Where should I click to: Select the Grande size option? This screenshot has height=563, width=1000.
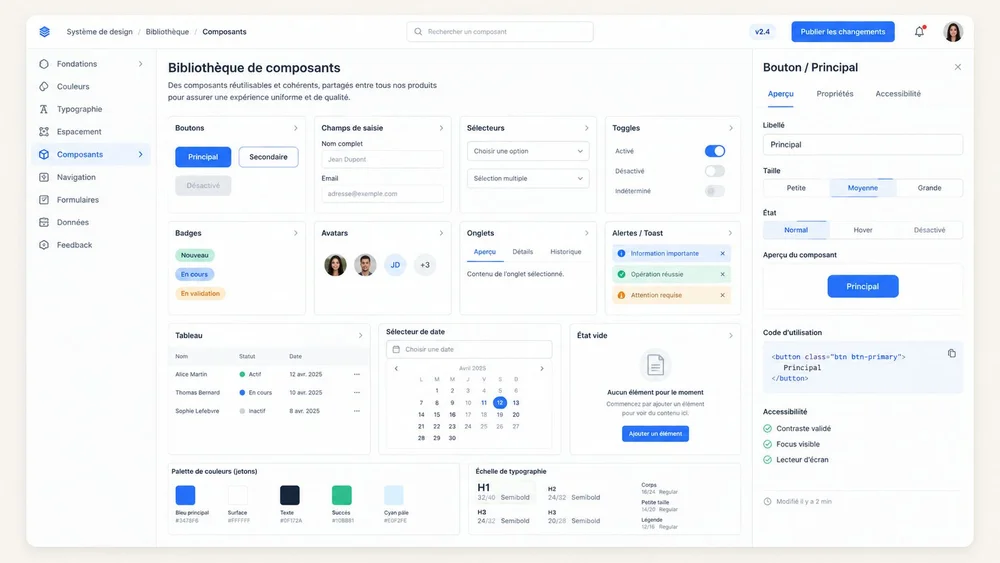[929, 188]
